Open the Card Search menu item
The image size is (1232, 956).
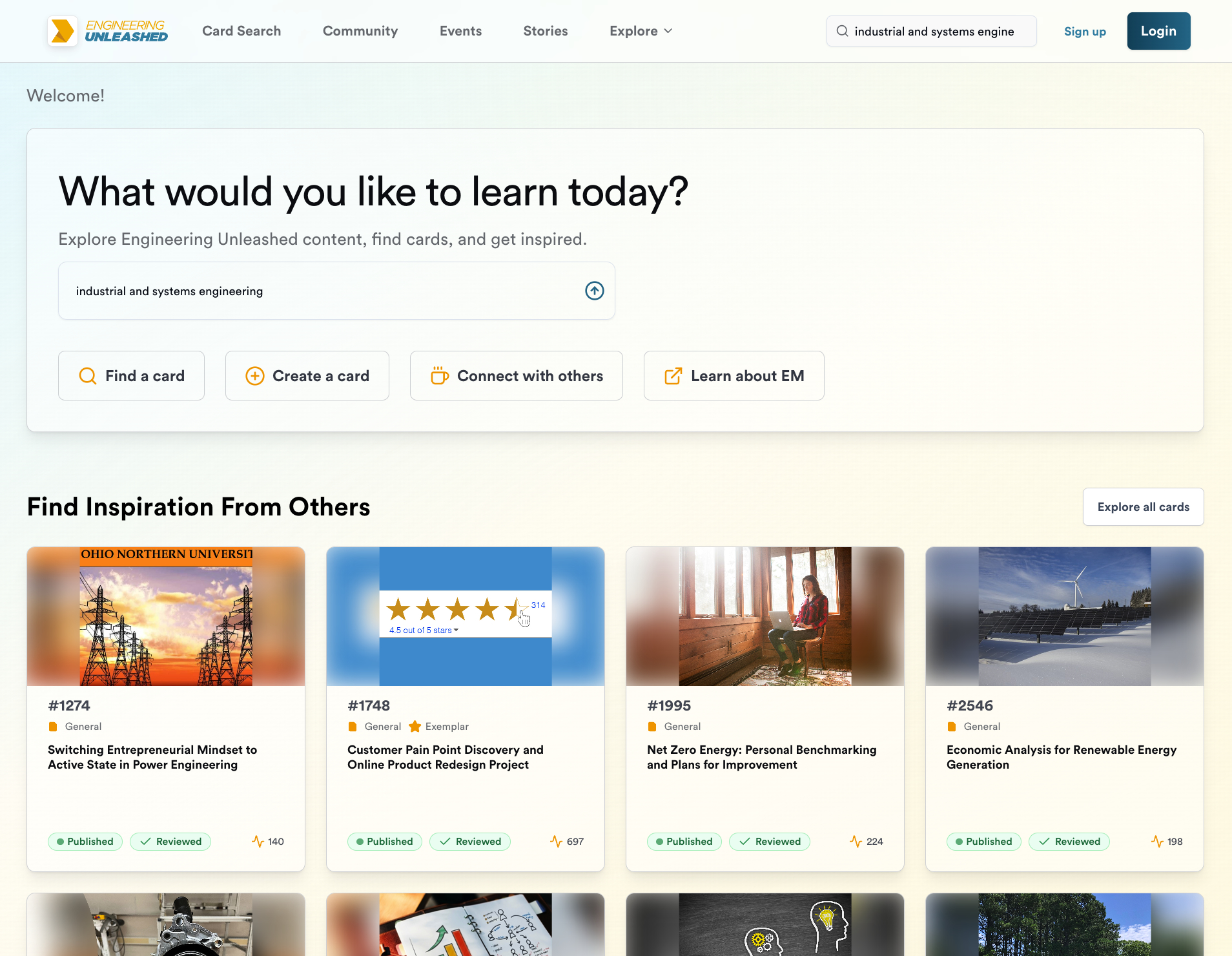[x=241, y=31]
